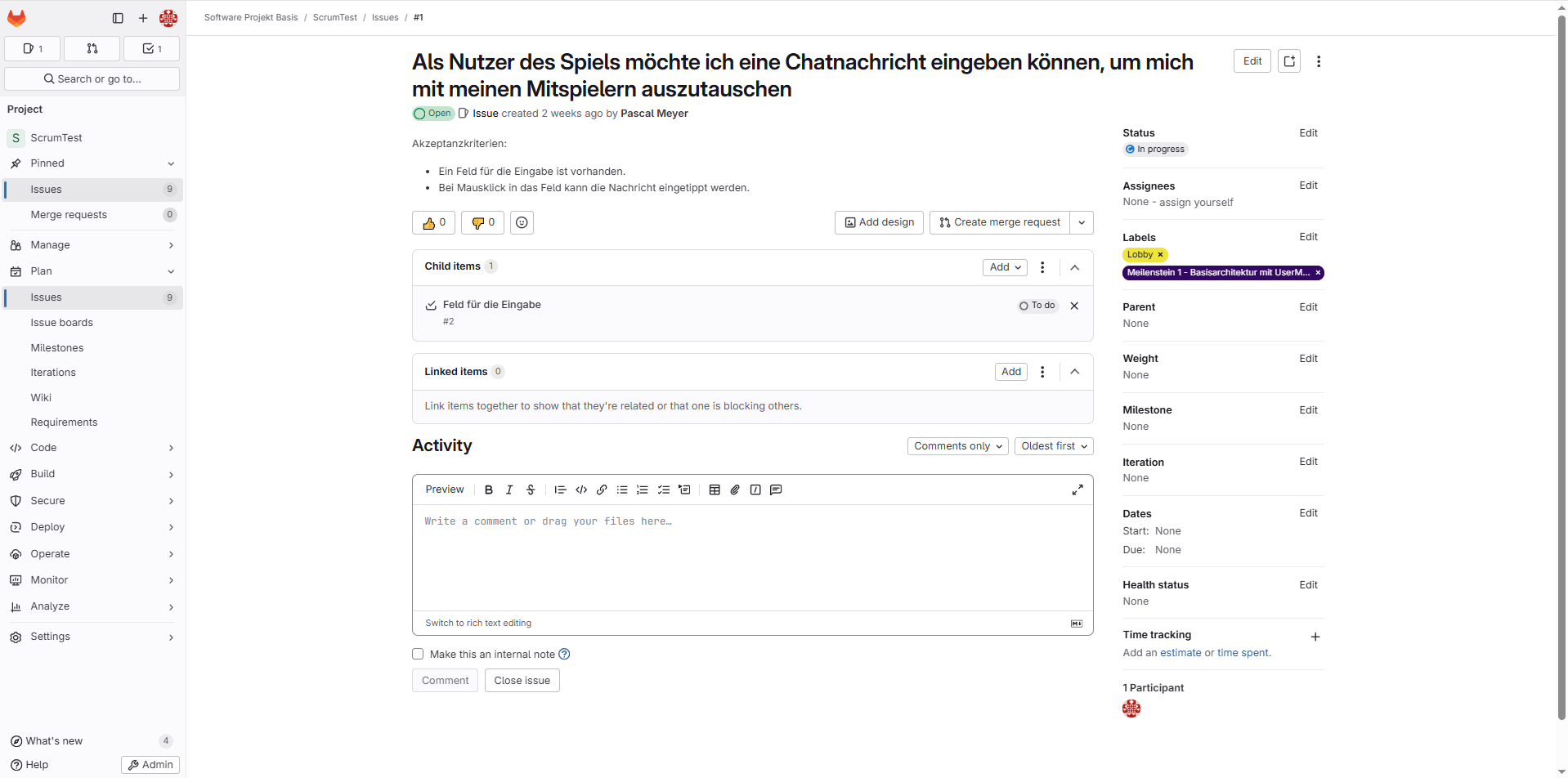1568x778 pixels.
Task: Click the bold formatting icon in editor
Action: pos(489,490)
